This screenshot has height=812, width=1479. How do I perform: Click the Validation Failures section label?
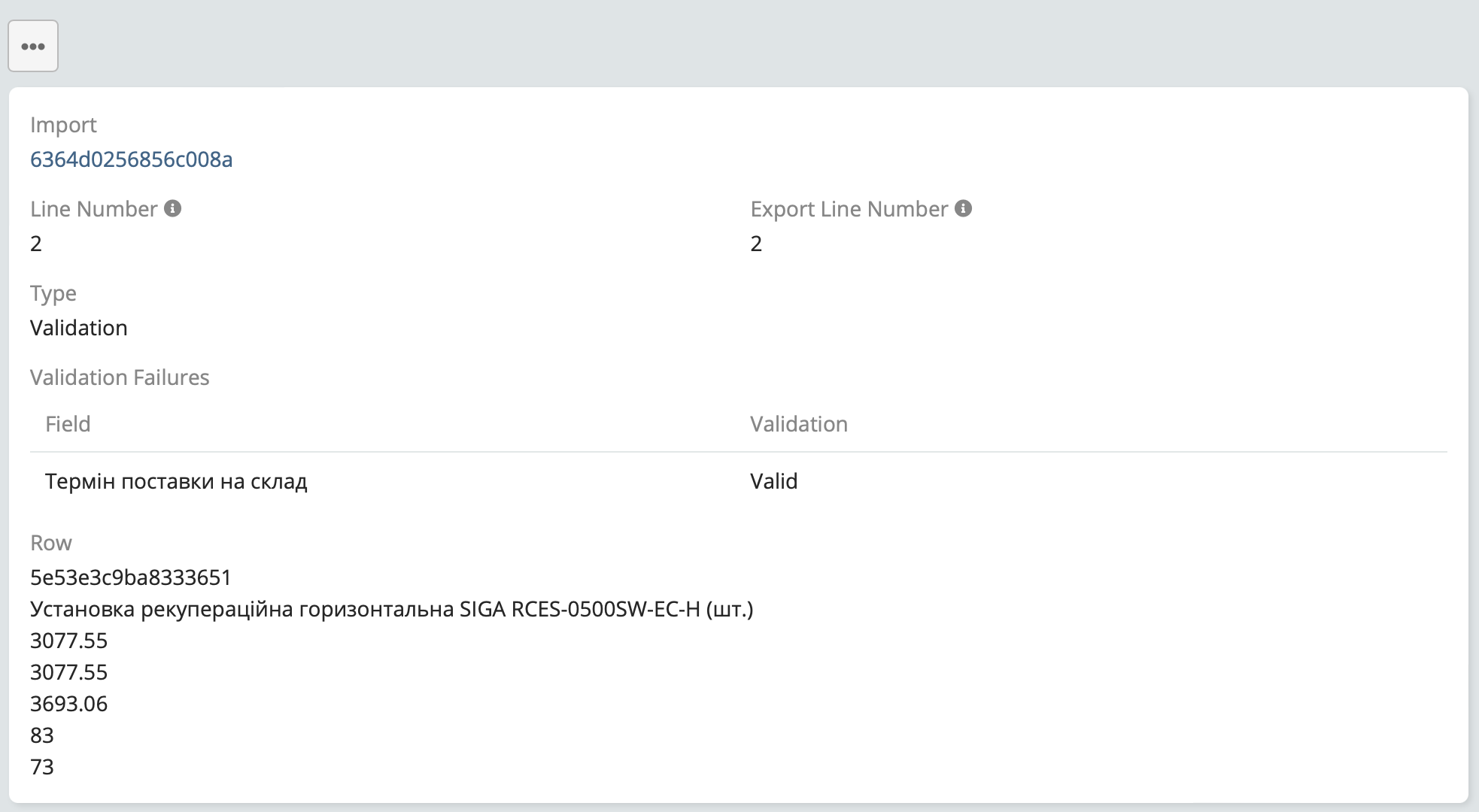click(x=120, y=377)
